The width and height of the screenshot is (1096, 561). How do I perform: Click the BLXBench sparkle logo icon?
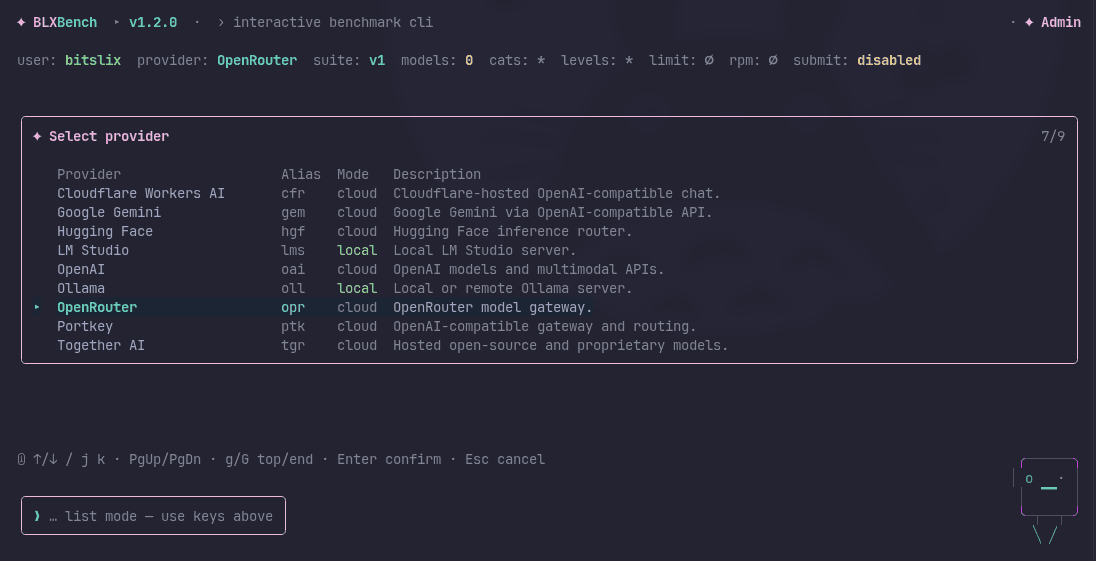(21, 22)
